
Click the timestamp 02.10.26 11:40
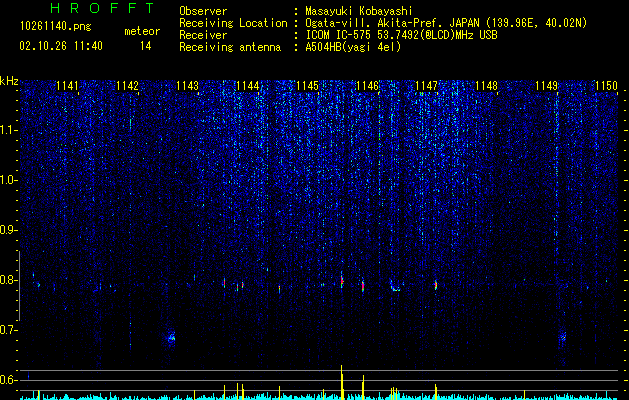[61, 46]
